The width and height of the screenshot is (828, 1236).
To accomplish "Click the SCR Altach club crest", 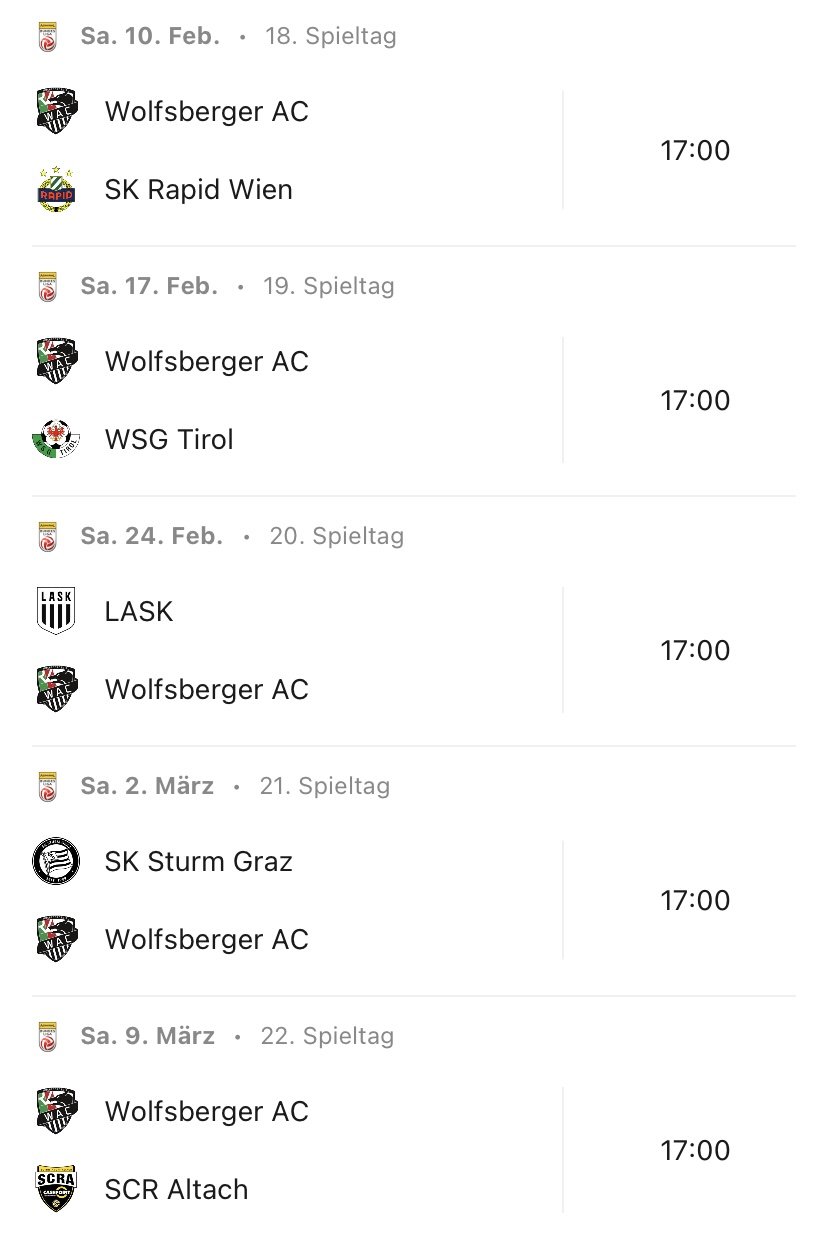I will coord(56,1189).
